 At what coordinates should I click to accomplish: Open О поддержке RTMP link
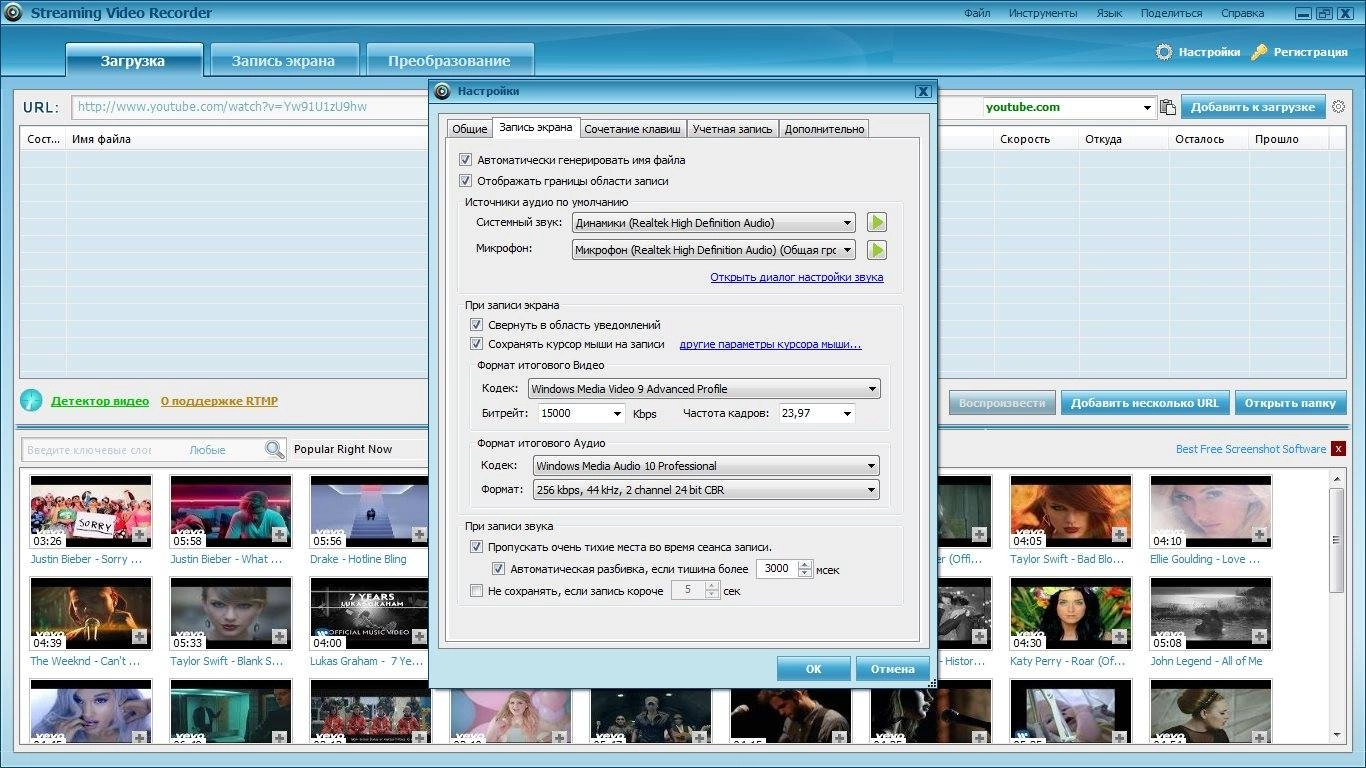219,401
